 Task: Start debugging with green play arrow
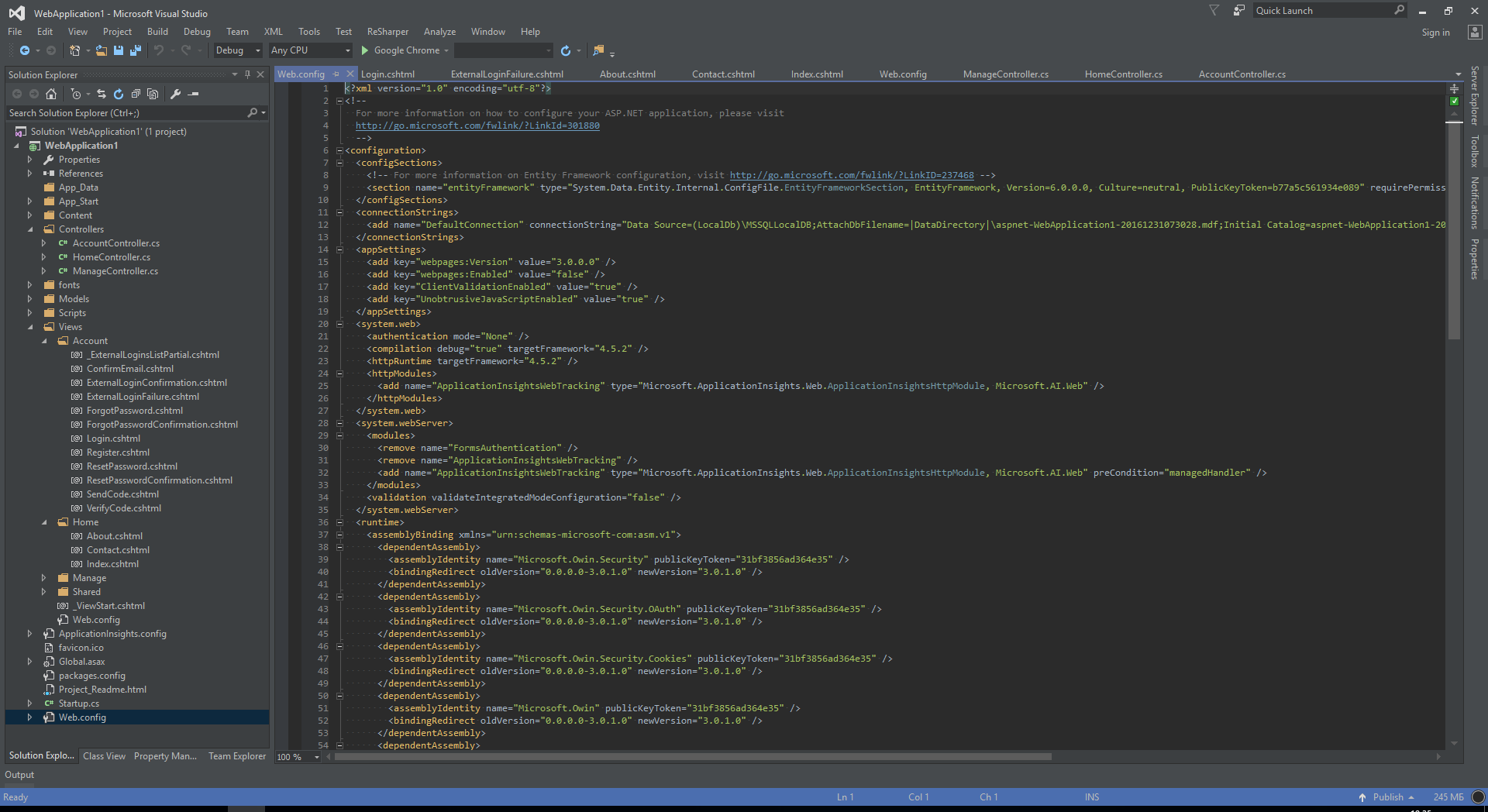[364, 50]
